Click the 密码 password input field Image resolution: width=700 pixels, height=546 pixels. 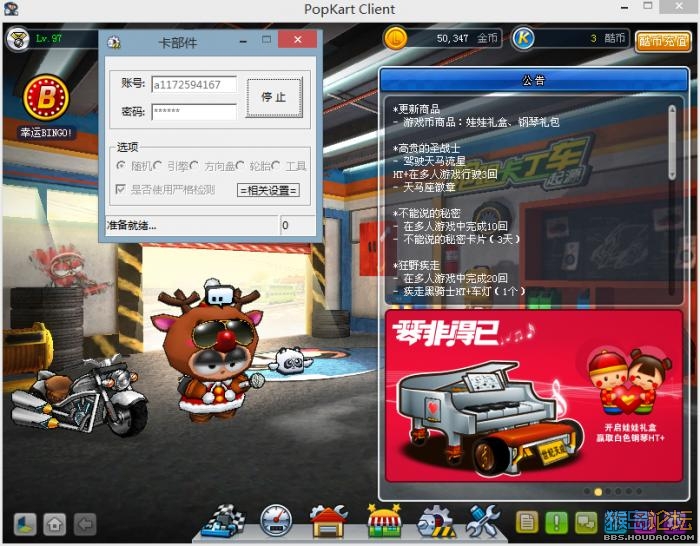coord(194,111)
